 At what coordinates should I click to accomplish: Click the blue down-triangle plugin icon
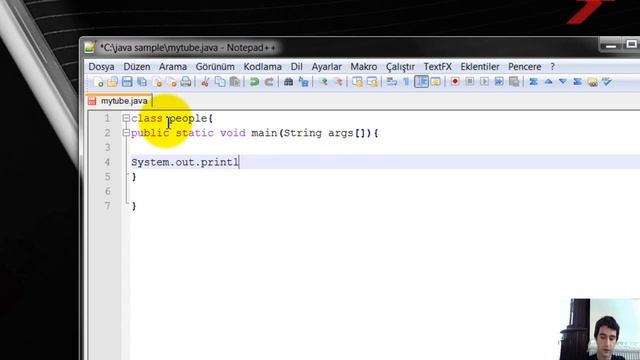[563, 82]
